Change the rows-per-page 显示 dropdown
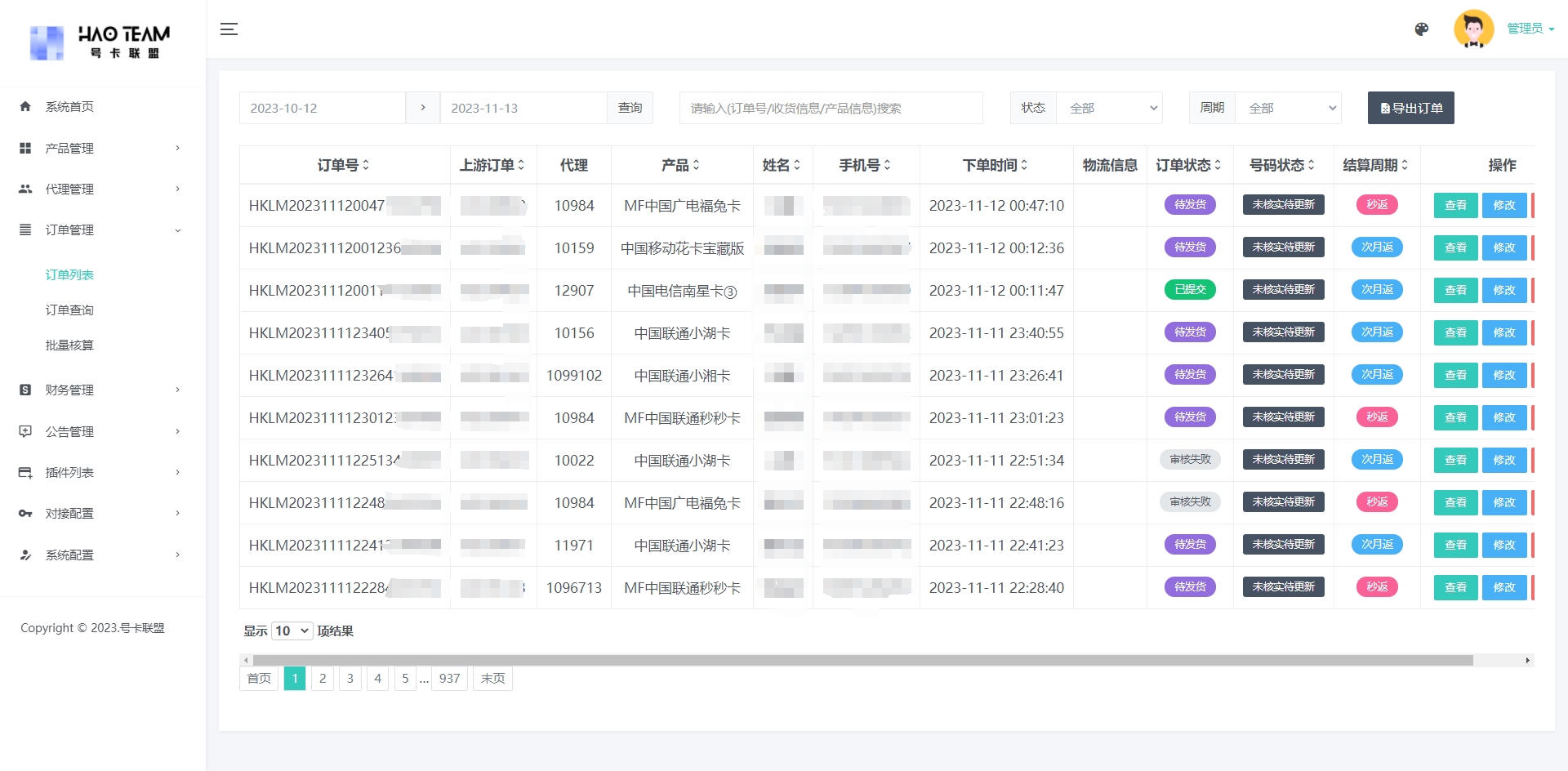 [292, 631]
